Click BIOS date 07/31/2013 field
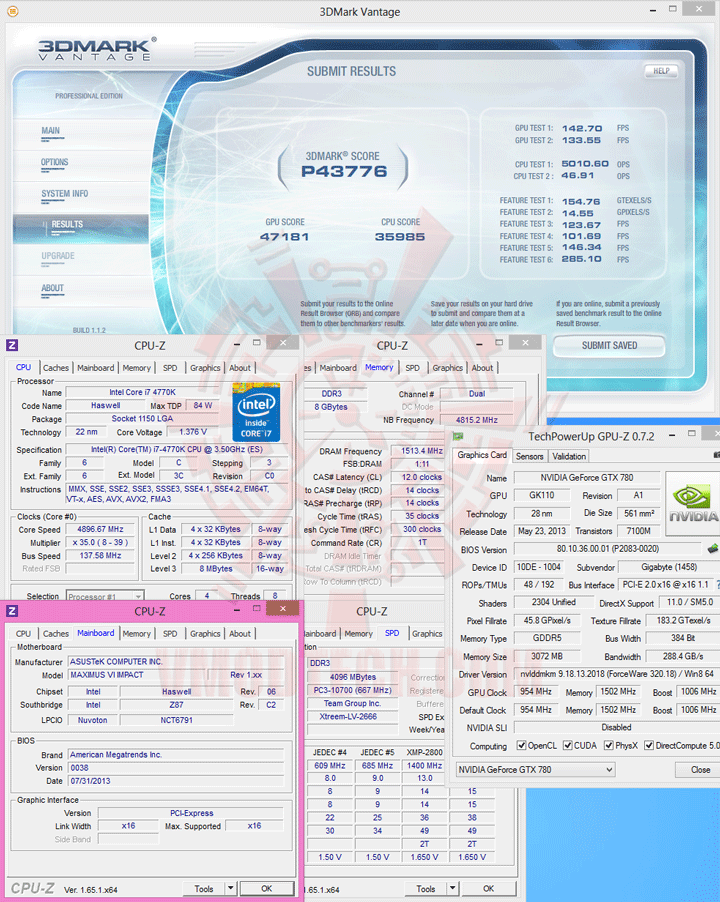The height and width of the screenshot is (902, 720). [x=176, y=781]
